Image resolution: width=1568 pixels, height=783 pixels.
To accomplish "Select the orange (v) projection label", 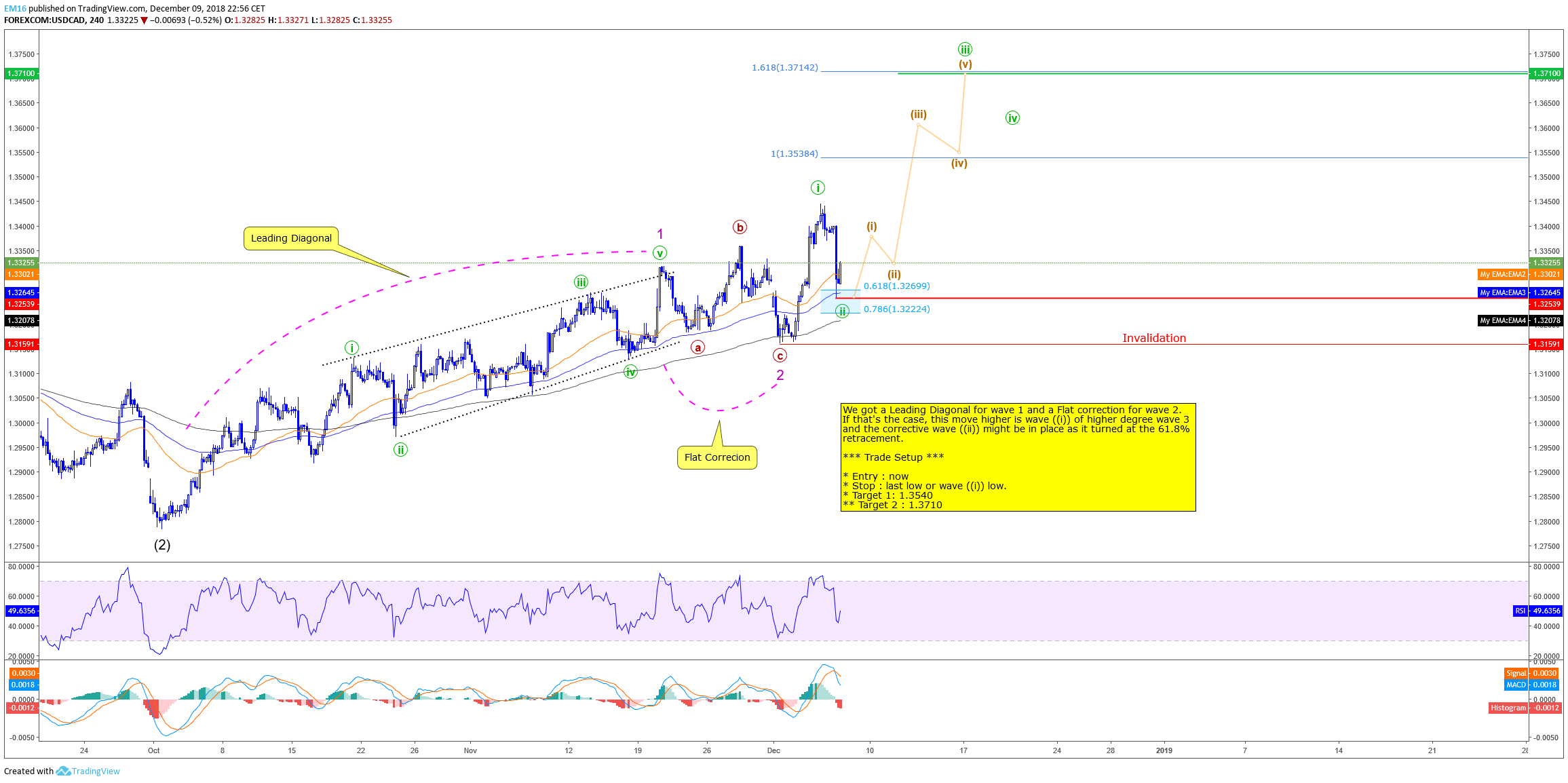I will [x=965, y=64].
